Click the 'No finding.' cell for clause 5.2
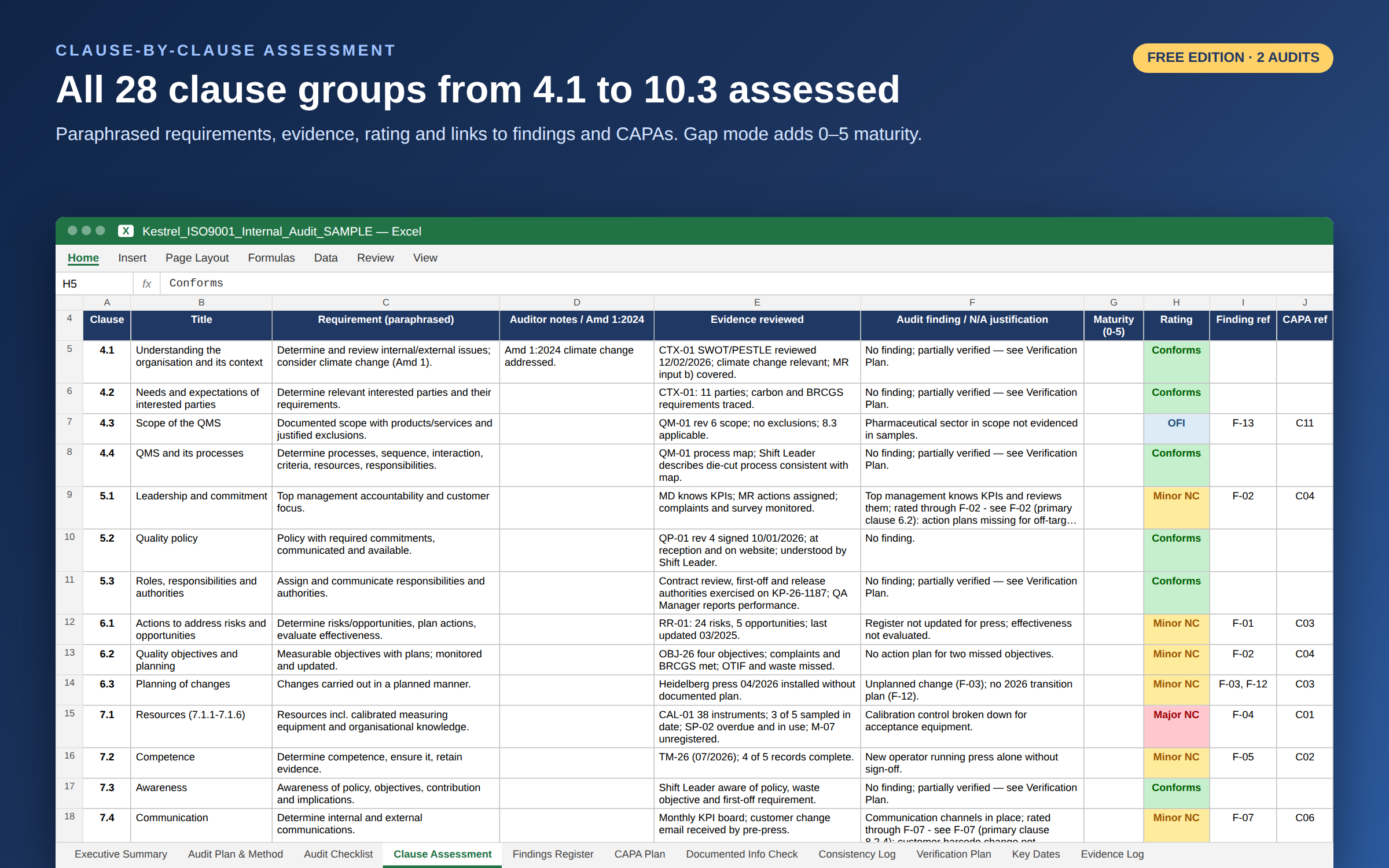Image resolution: width=1389 pixels, height=868 pixels. coord(972,550)
